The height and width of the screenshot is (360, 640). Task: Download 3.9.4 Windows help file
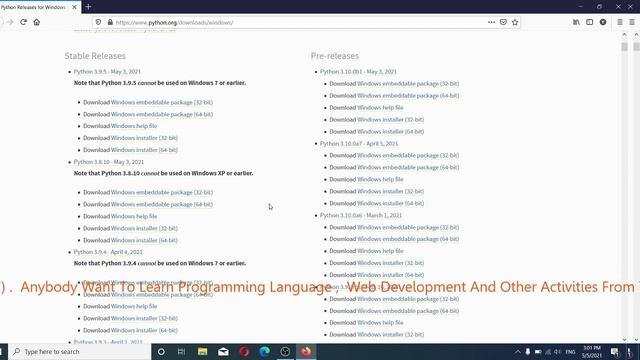tap(134, 306)
